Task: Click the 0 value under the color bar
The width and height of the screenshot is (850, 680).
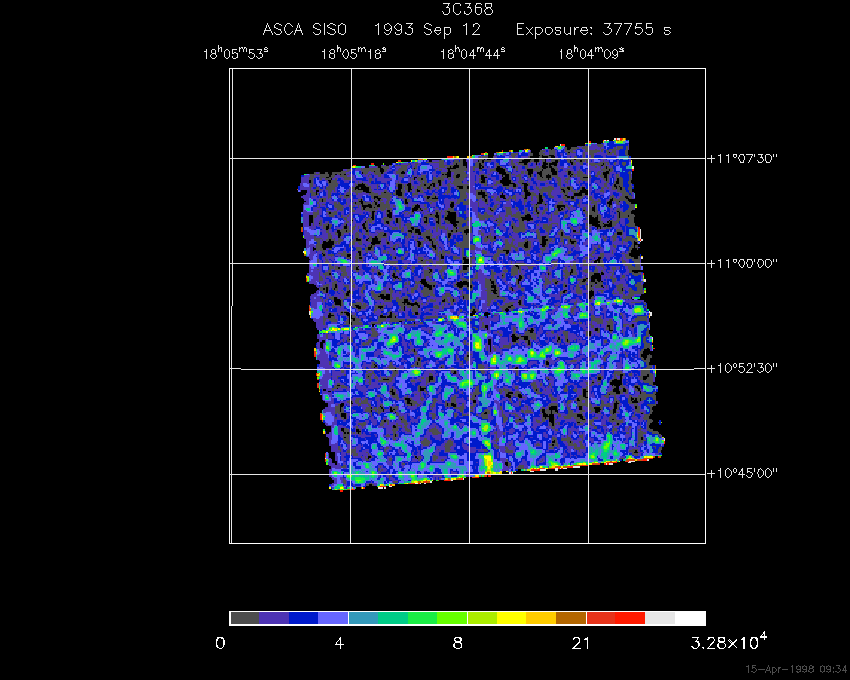Action: pos(220,643)
